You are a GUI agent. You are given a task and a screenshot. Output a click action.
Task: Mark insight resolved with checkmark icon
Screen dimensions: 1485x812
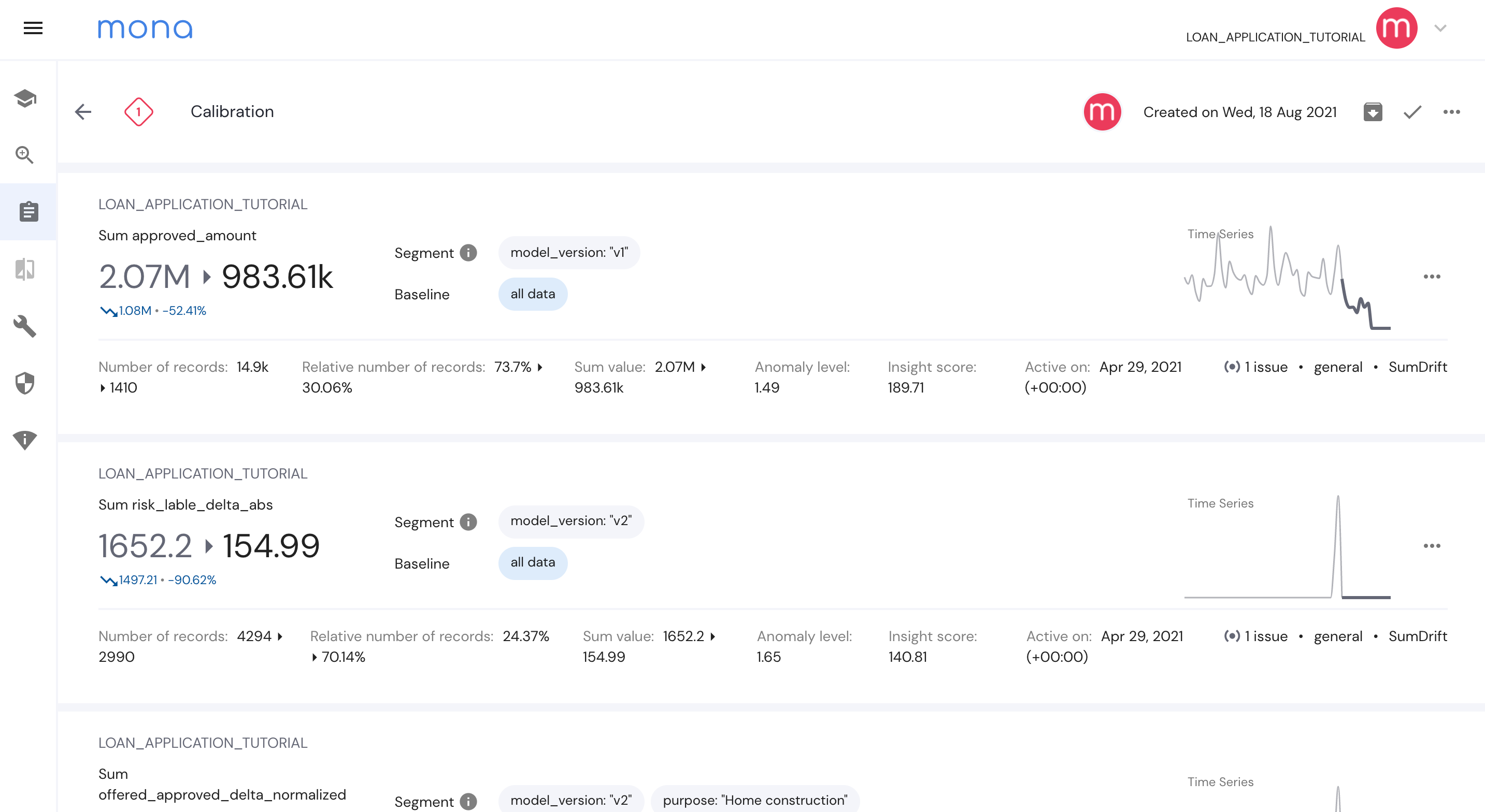tap(1412, 112)
